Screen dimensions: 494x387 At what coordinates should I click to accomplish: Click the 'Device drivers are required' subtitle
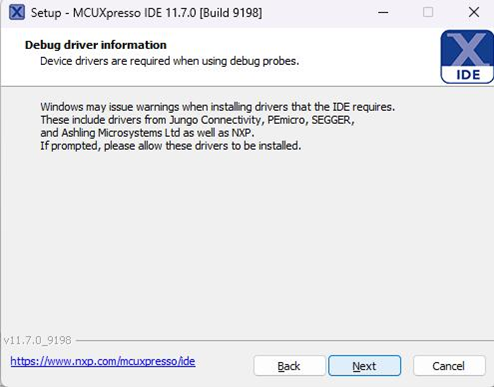click(x=169, y=61)
